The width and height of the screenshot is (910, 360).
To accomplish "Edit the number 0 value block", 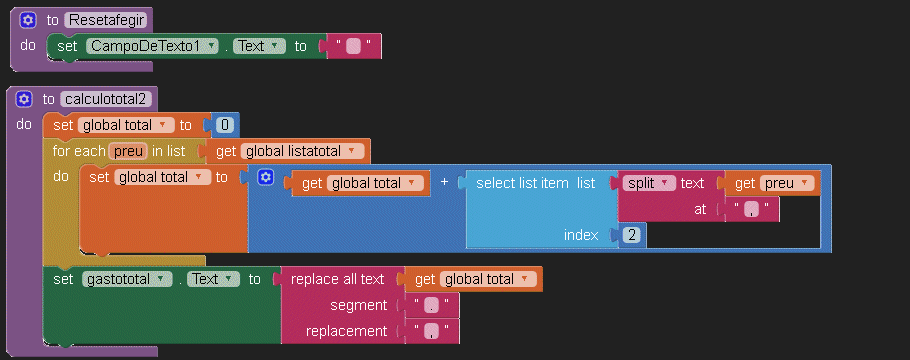I will [x=225, y=125].
